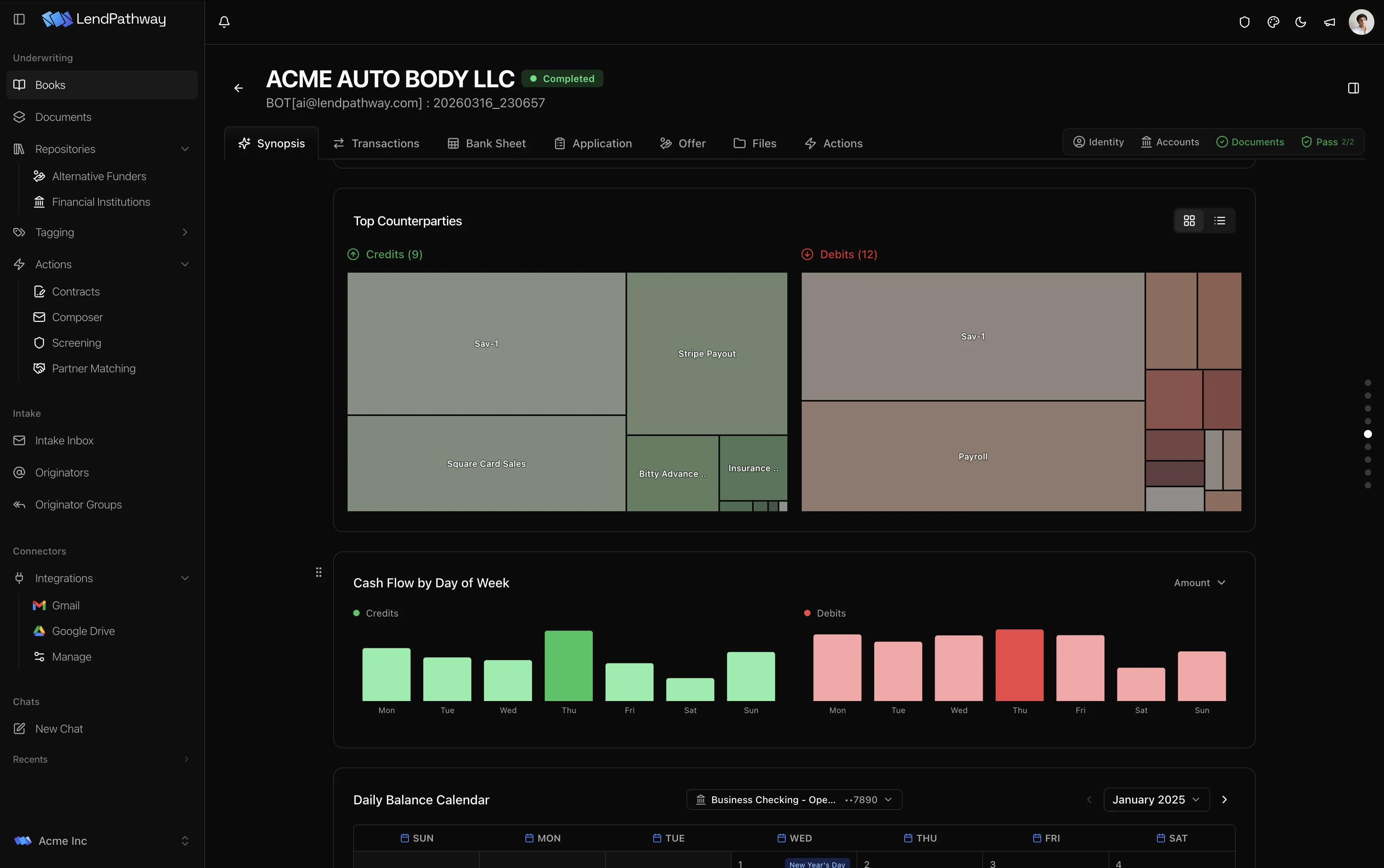Collapse the left sidebar icon
Viewport: 1384px width, 868px height.
pyautogui.click(x=19, y=19)
